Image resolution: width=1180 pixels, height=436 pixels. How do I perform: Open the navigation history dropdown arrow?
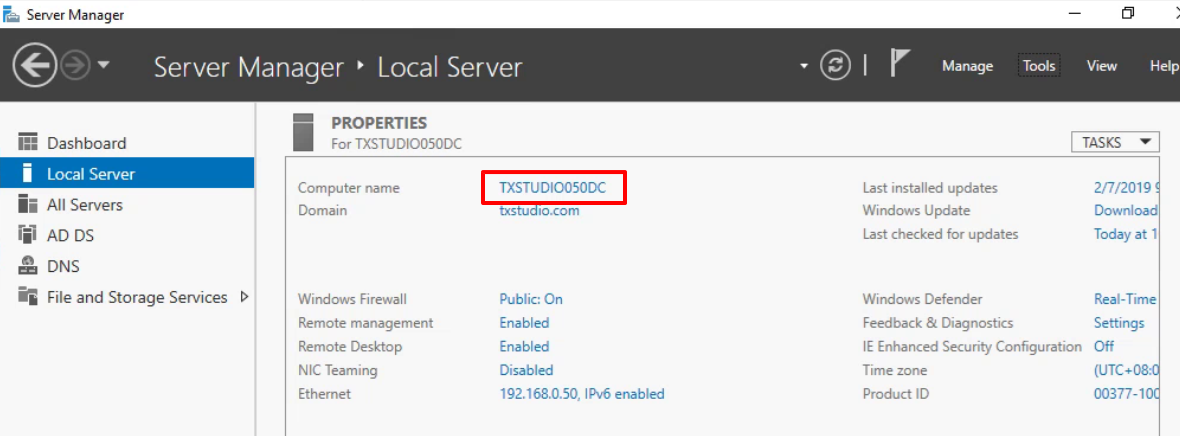[103, 66]
